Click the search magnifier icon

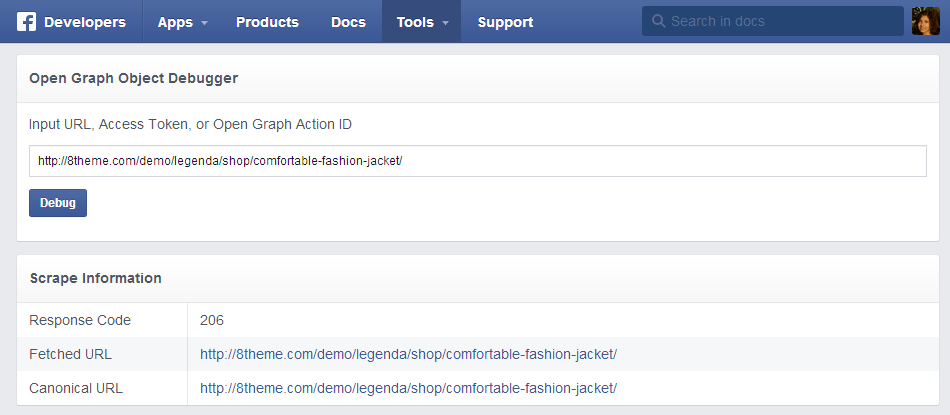click(658, 21)
